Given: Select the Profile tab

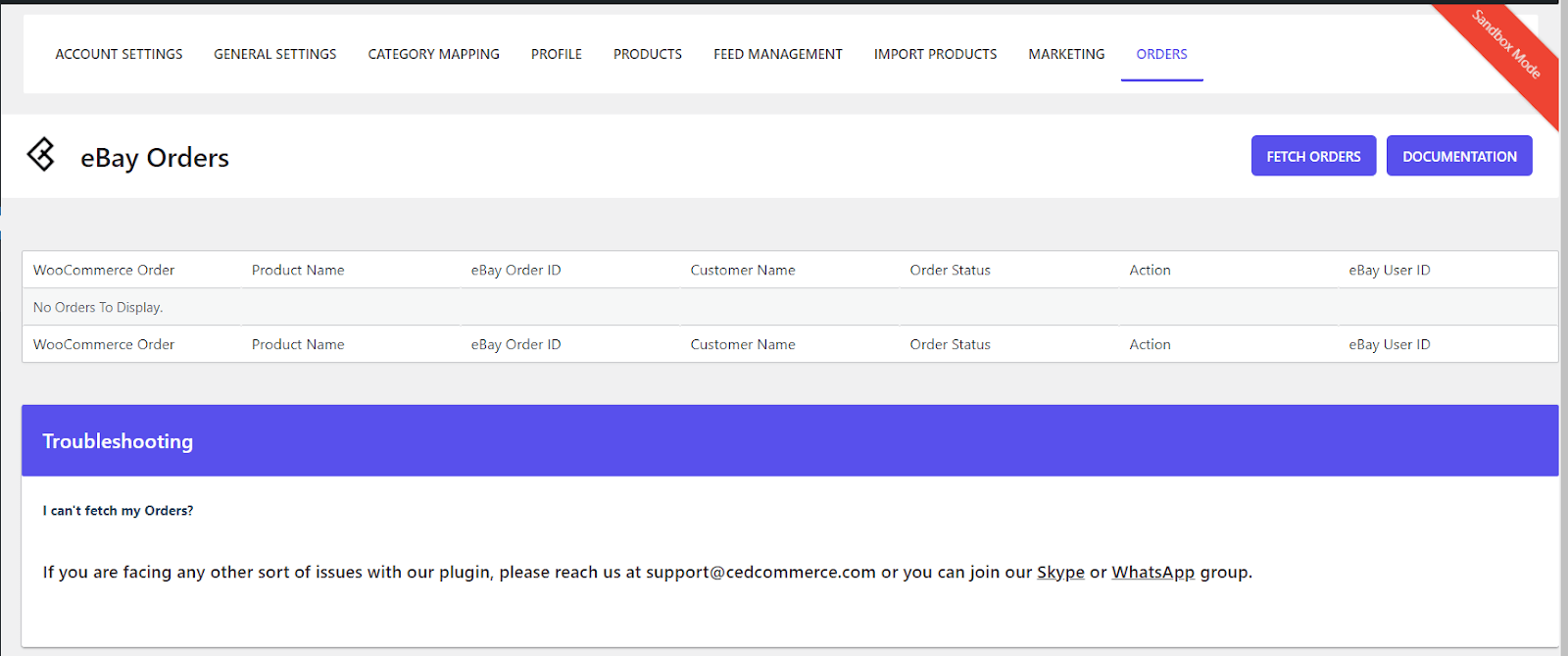Looking at the screenshot, I should (x=557, y=54).
